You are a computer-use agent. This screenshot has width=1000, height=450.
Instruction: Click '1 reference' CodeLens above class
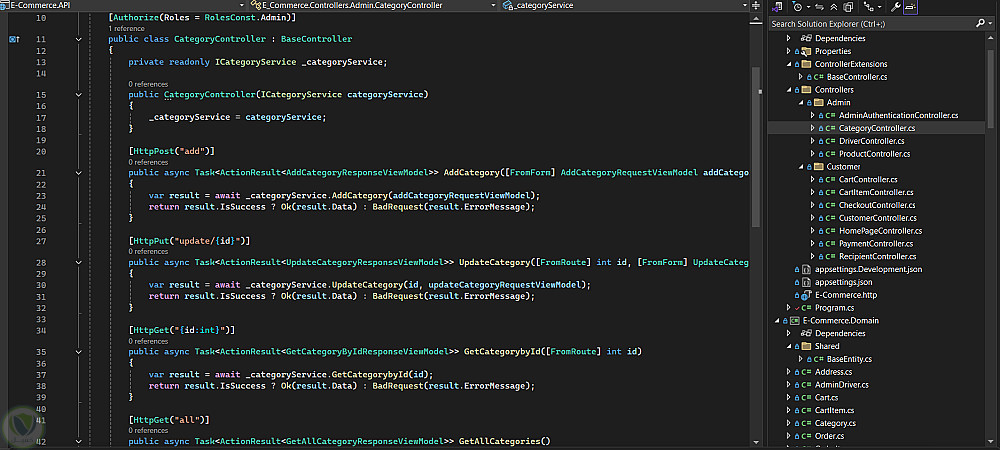click(x=126, y=29)
